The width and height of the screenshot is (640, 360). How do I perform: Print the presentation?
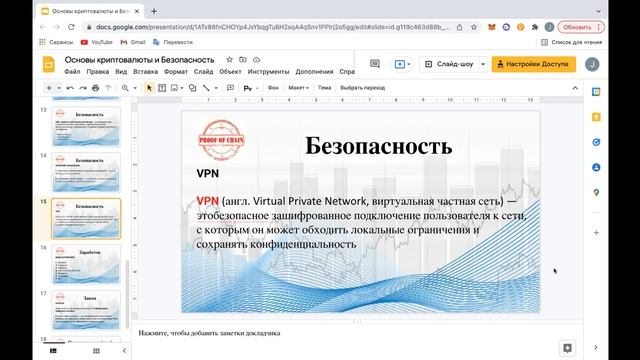tap(96, 88)
